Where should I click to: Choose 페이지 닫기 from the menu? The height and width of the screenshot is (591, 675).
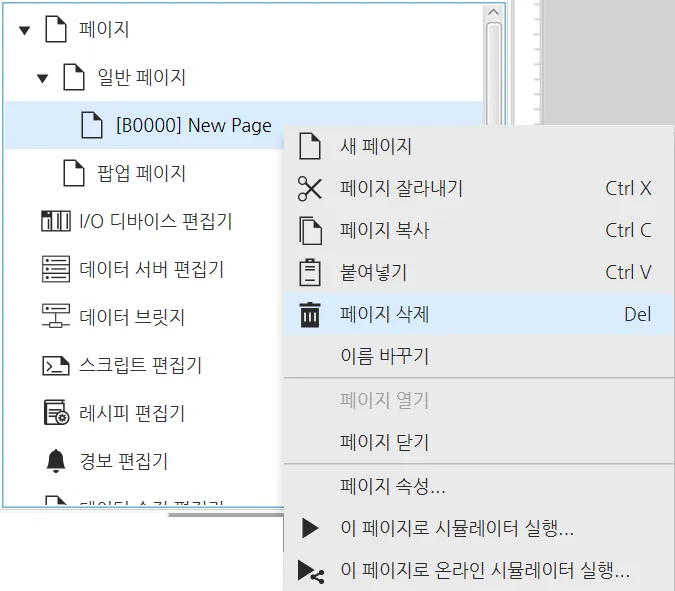(384, 442)
